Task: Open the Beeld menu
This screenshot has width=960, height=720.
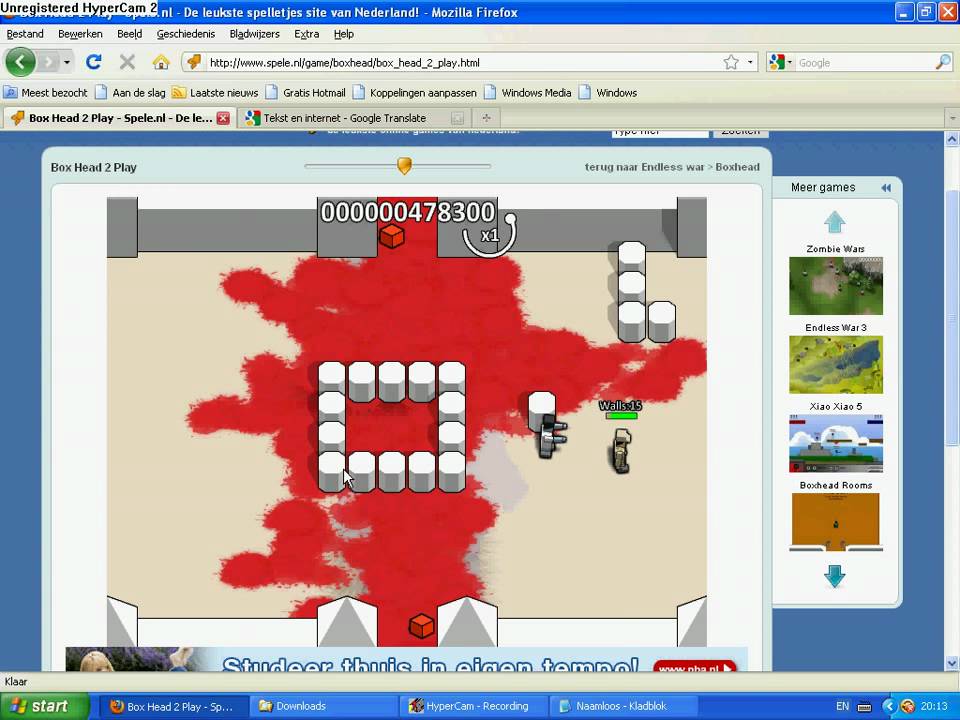Action: pyautogui.click(x=130, y=34)
